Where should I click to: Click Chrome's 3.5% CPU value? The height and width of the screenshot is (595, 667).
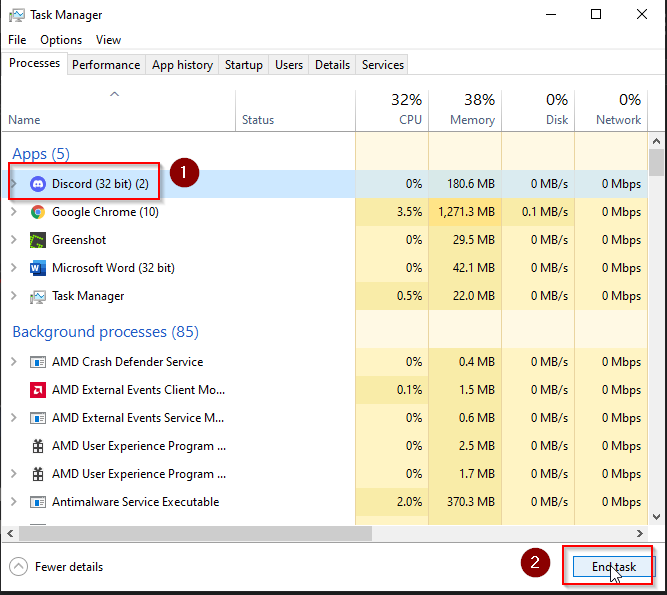coord(409,212)
